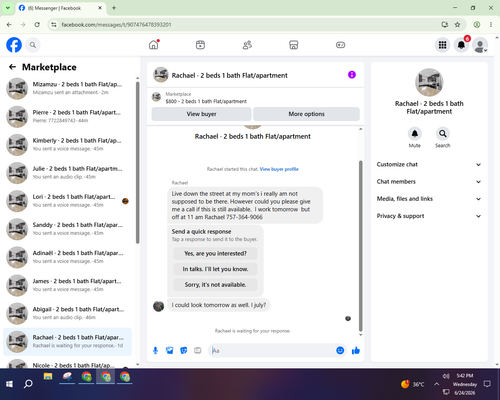
Task: Open the Facebook logo home link
Action: 14,45
